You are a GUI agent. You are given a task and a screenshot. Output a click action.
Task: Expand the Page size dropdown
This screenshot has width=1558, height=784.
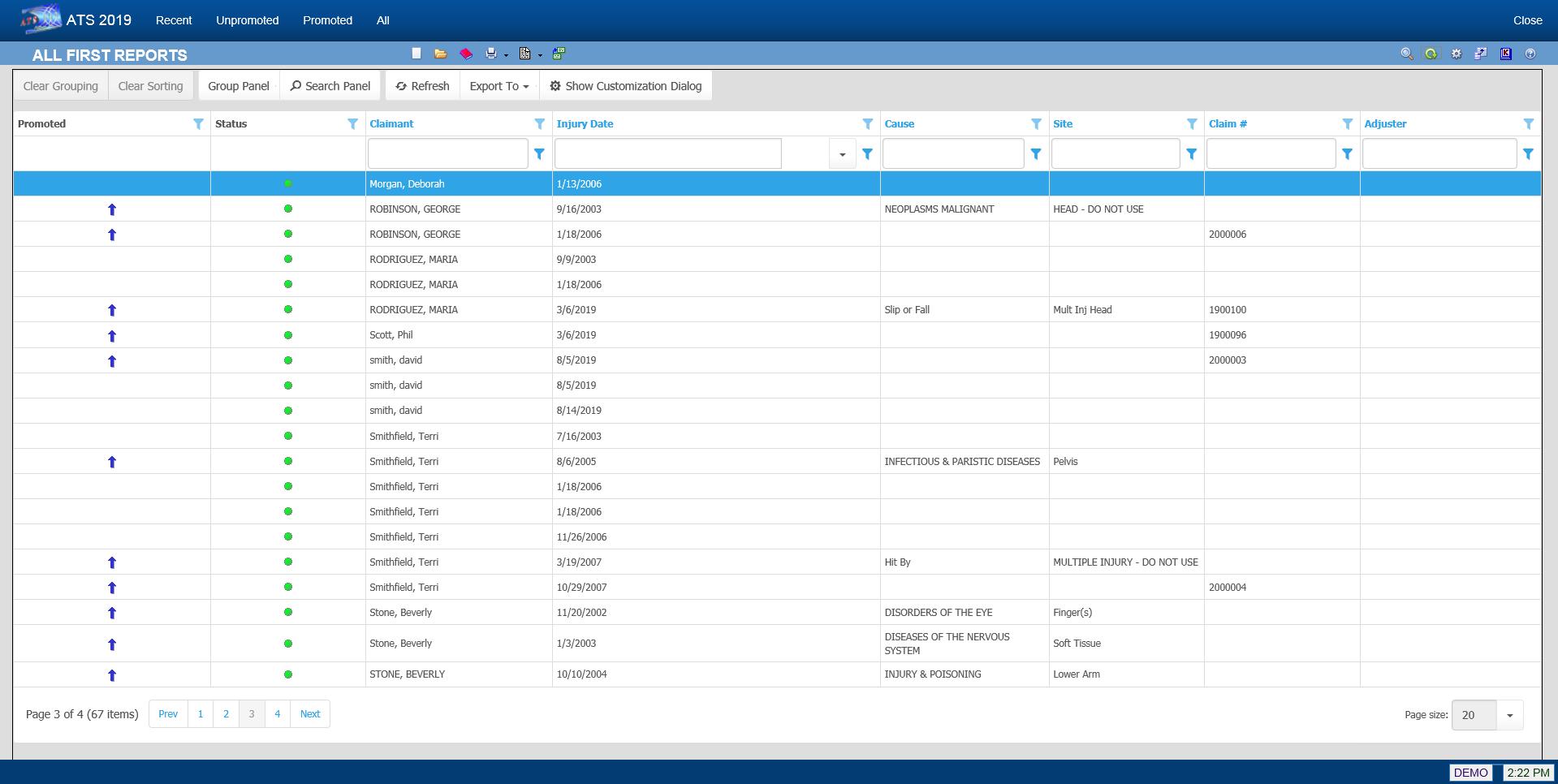tap(1509, 715)
